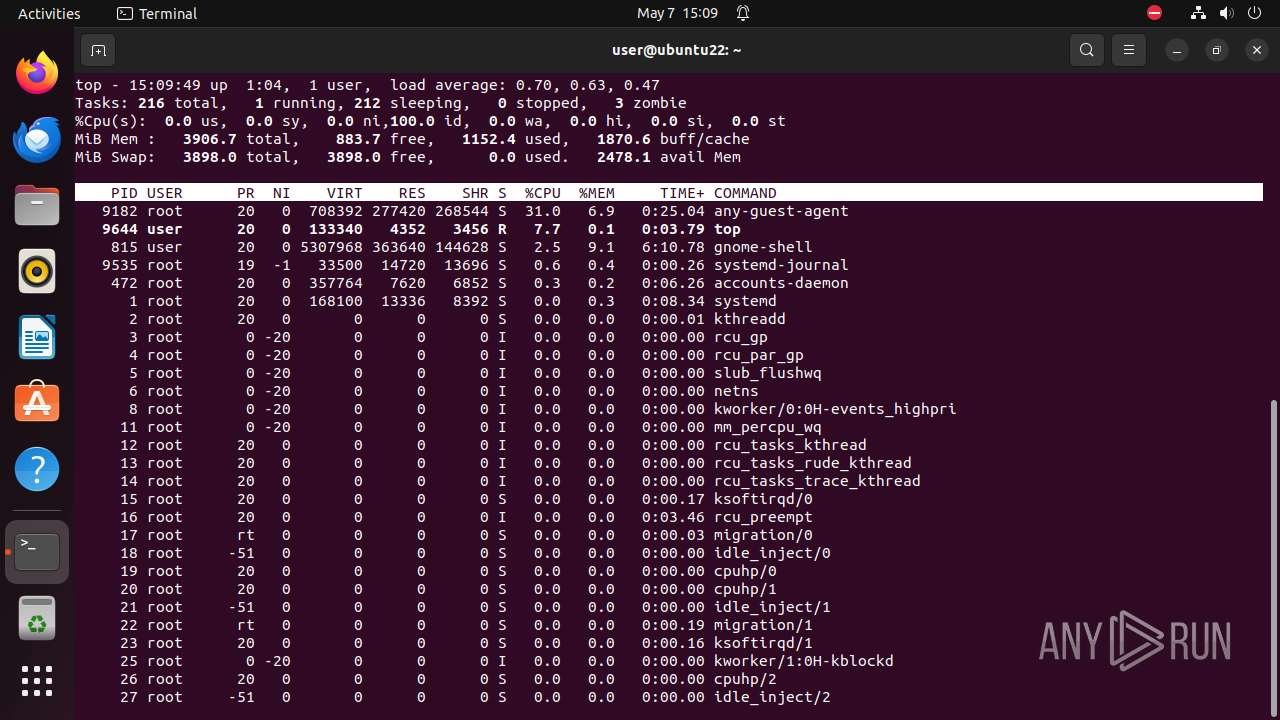Open Rhythmbox music player in dock
This screenshot has height=720, width=1280.
point(37,272)
